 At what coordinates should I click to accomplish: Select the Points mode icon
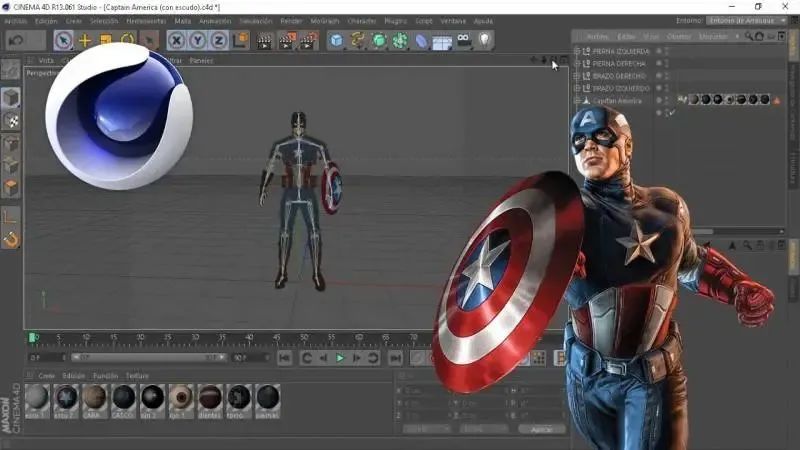(11, 144)
